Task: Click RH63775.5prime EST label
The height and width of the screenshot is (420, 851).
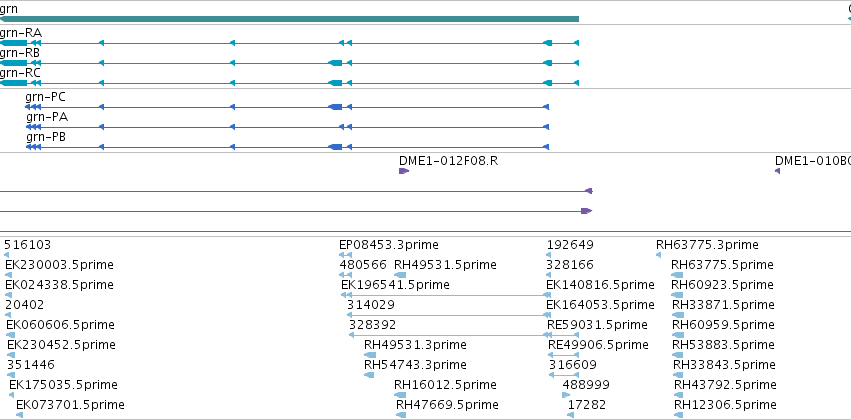Action: click(722, 265)
